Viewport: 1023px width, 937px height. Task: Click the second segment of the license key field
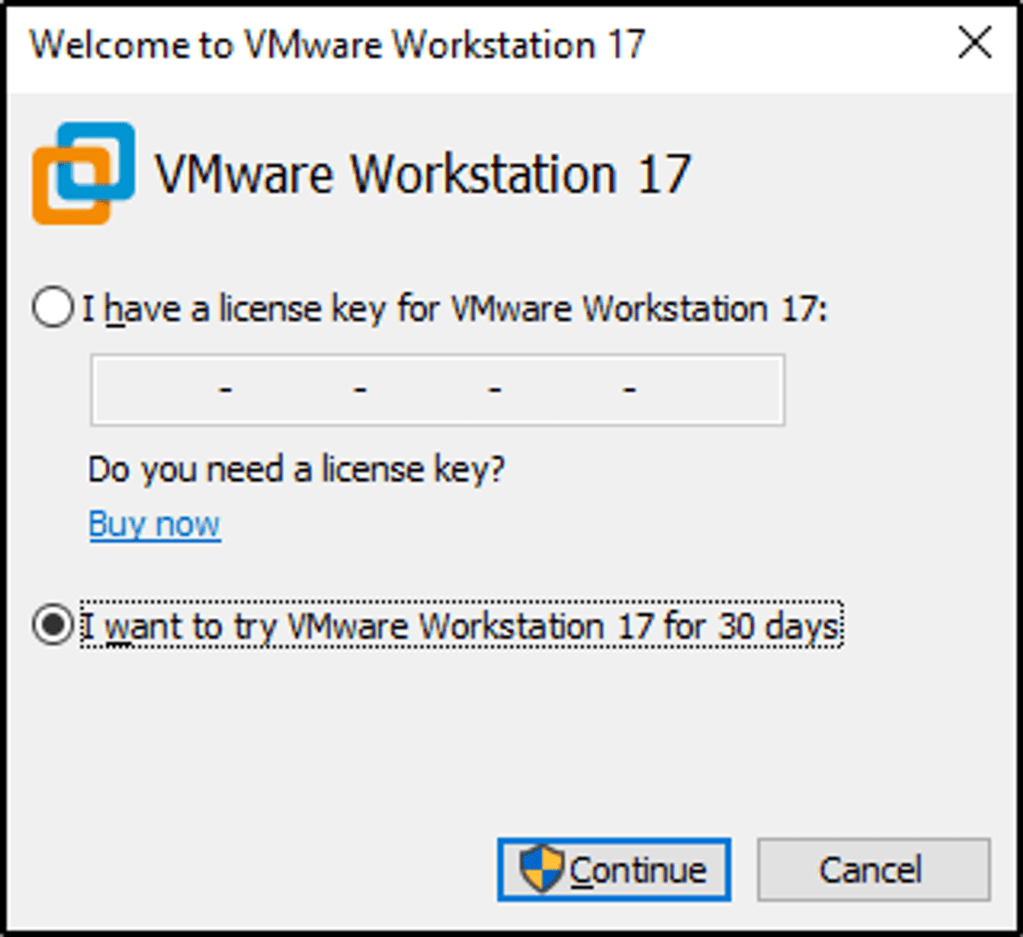292,389
